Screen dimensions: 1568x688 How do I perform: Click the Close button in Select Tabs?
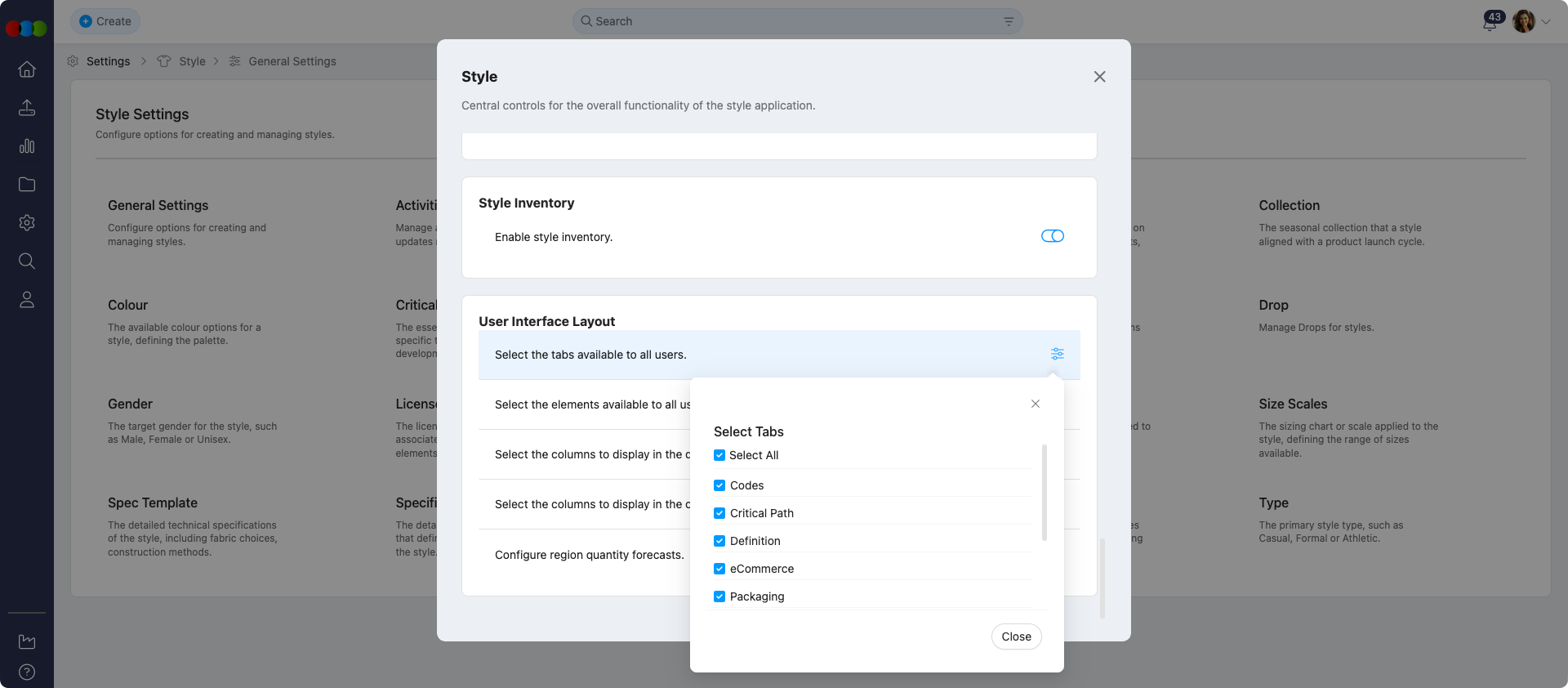(x=1016, y=637)
